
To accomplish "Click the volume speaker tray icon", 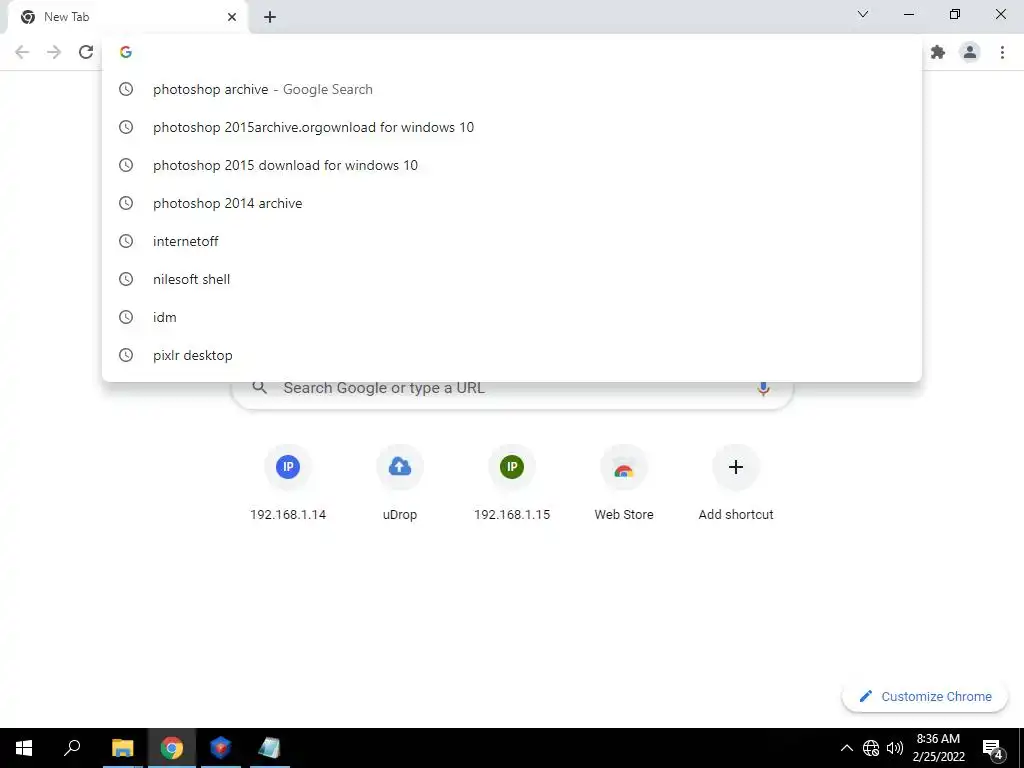I will pyautogui.click(x=895, y=748).
